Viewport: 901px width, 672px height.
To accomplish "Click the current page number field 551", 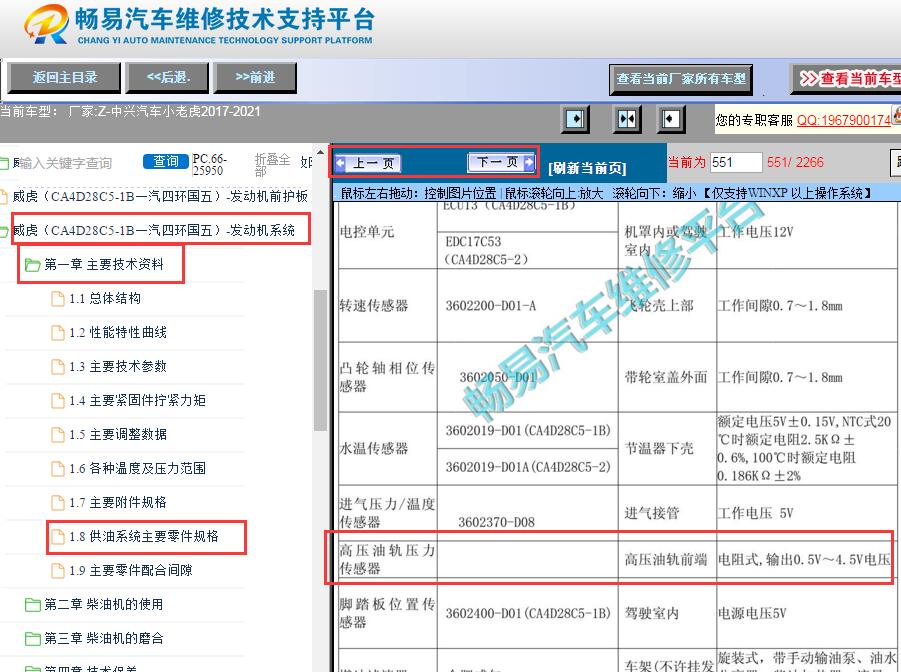I will [736, 162].
